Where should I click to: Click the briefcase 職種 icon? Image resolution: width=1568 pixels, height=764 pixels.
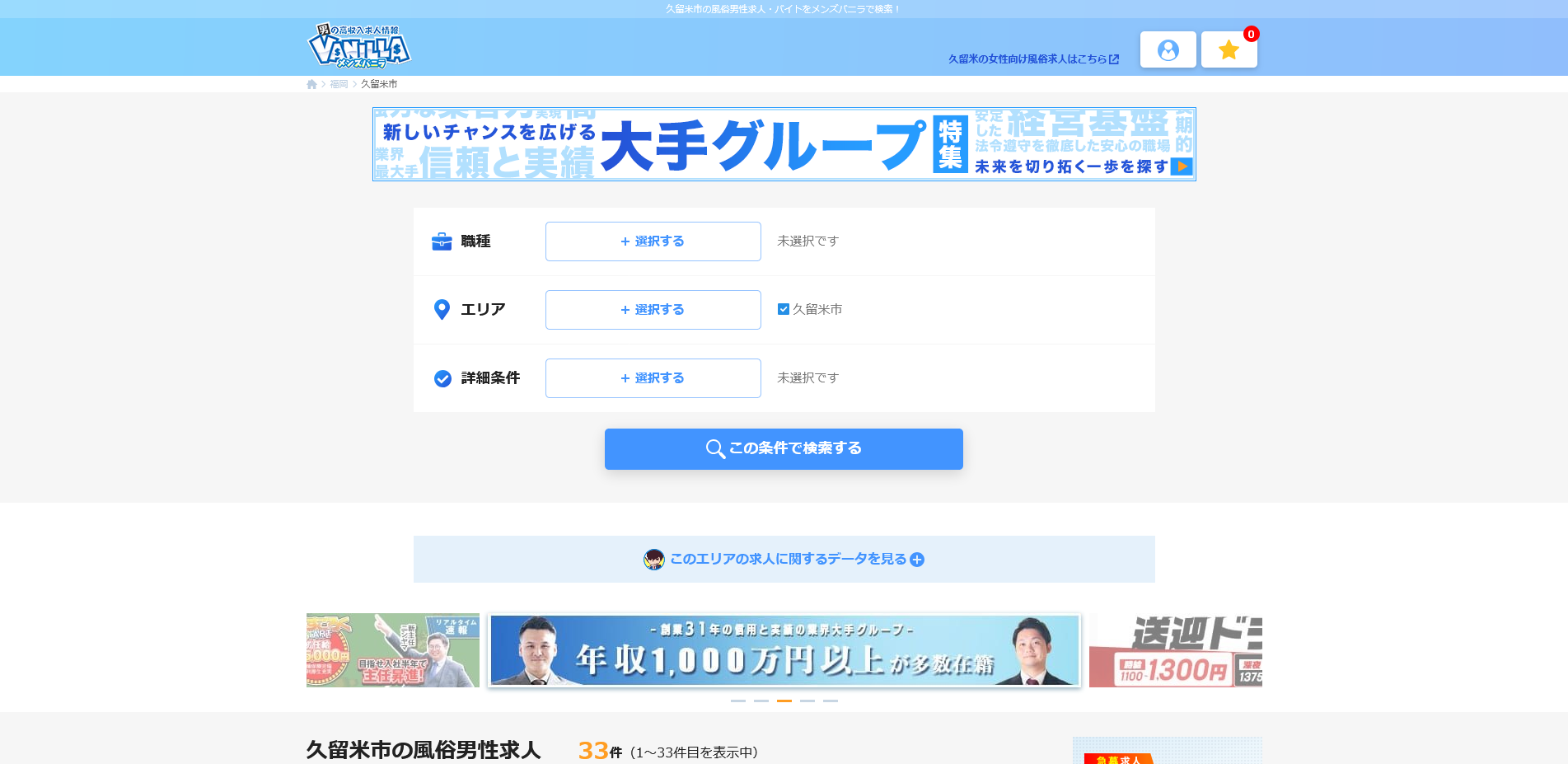tap(442, 241)
